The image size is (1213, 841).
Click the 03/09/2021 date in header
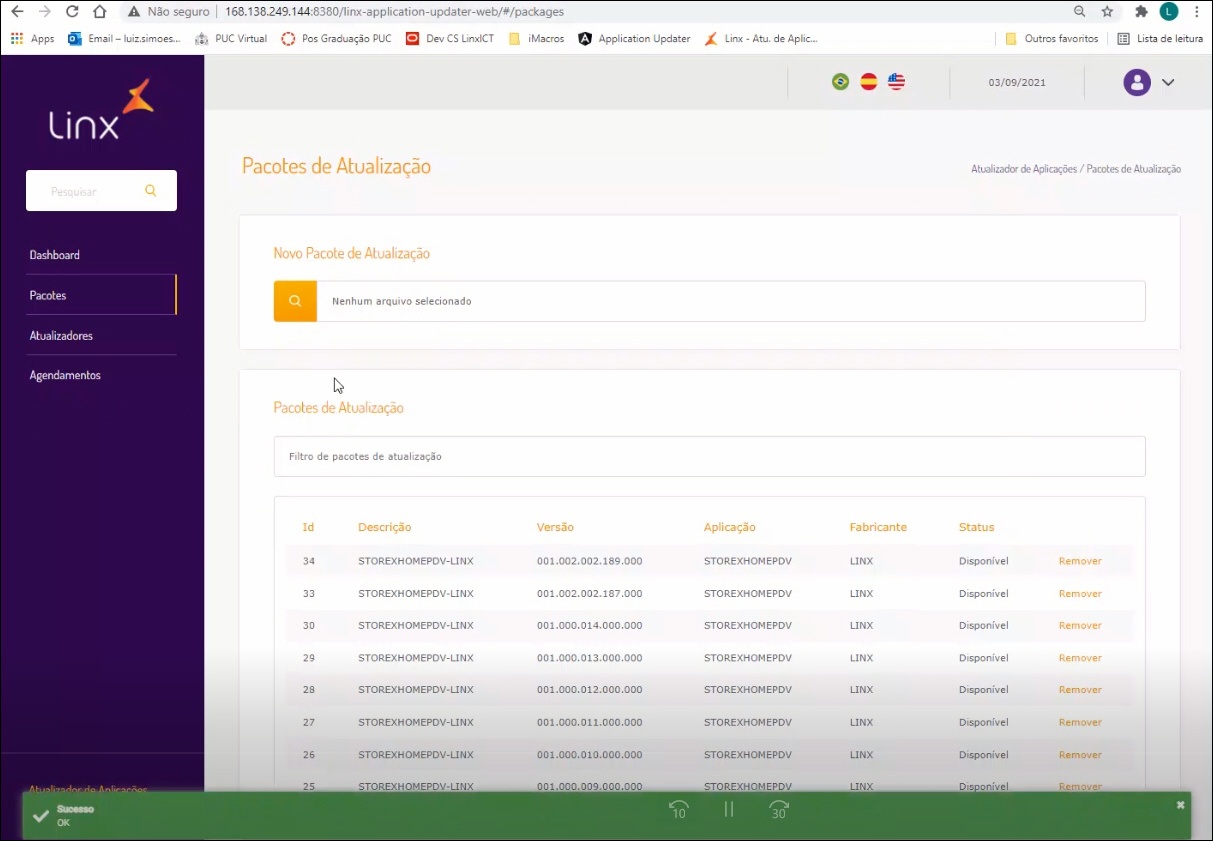(x=1017, y=82)
